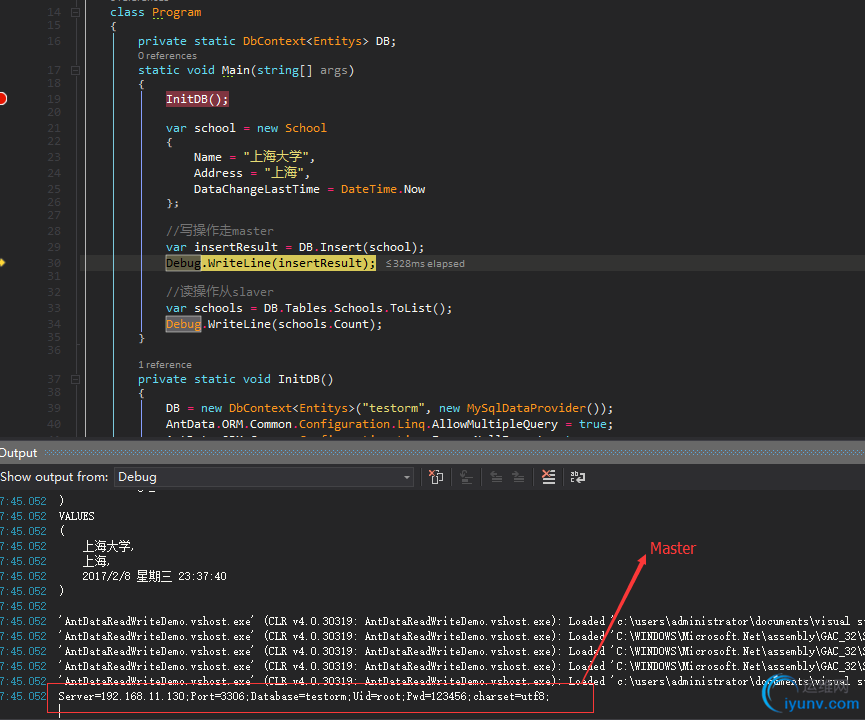Click the Find Message in Code icon
The image size is (865, 720).
(467, 477)
